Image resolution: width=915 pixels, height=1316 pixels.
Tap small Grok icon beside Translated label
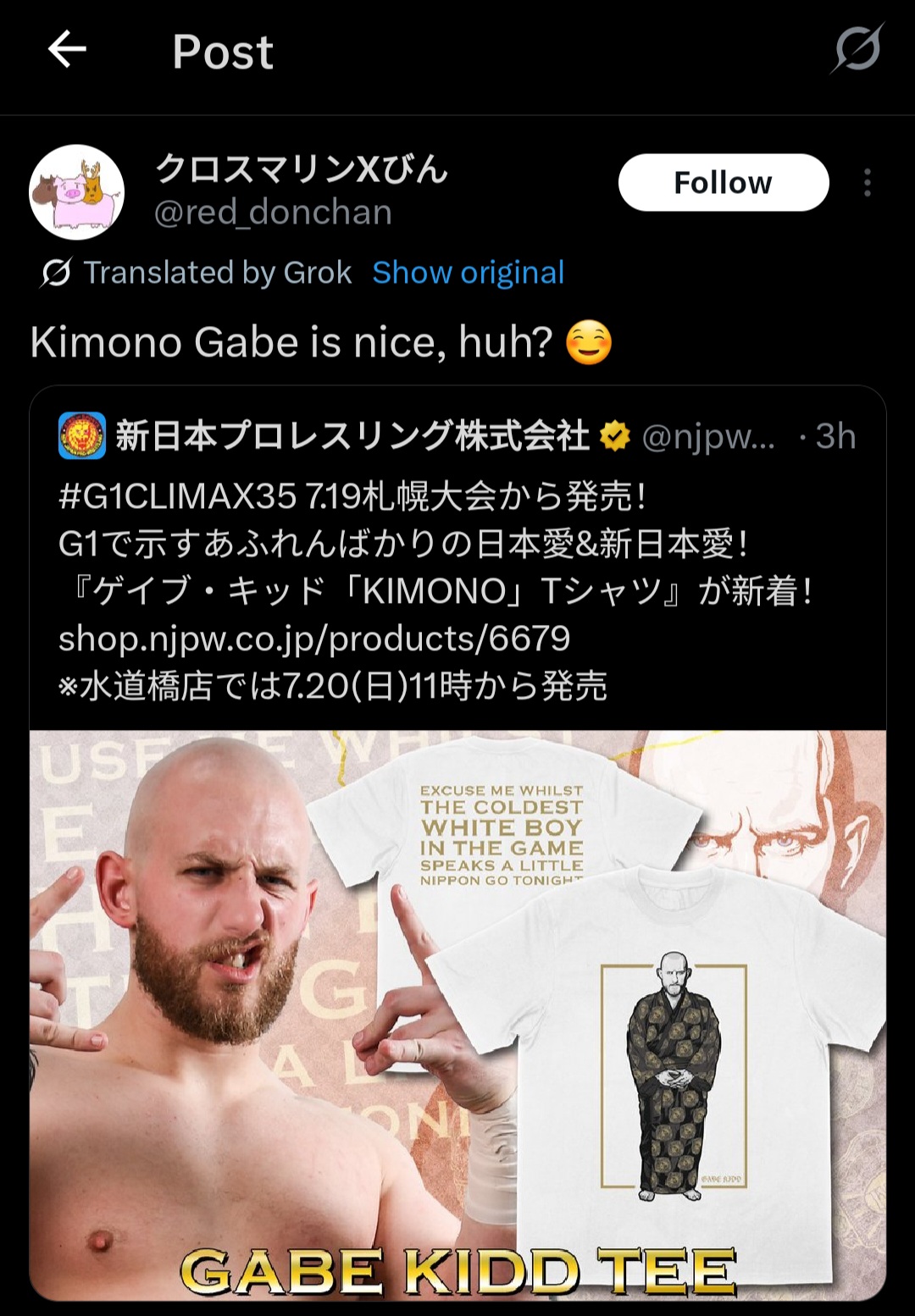56,273
